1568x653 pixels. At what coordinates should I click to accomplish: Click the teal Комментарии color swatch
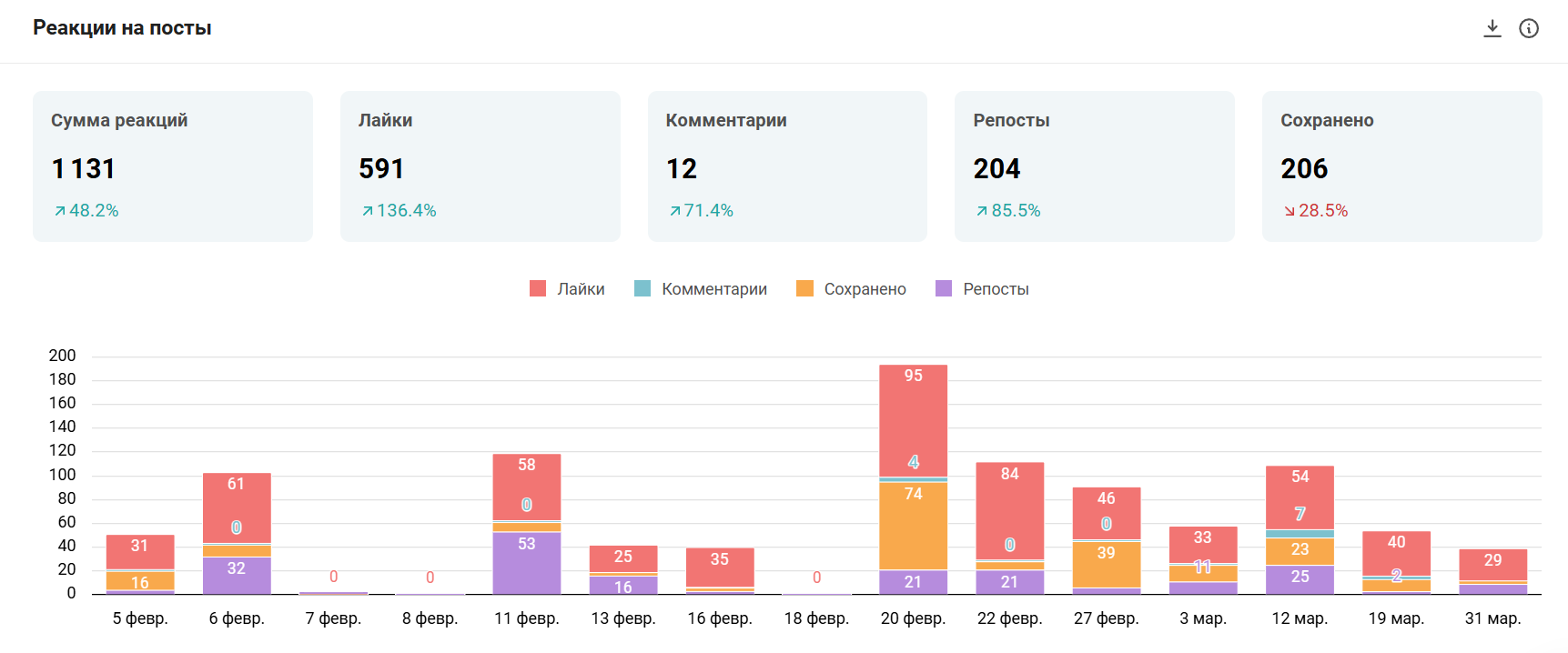pos(642,289)
